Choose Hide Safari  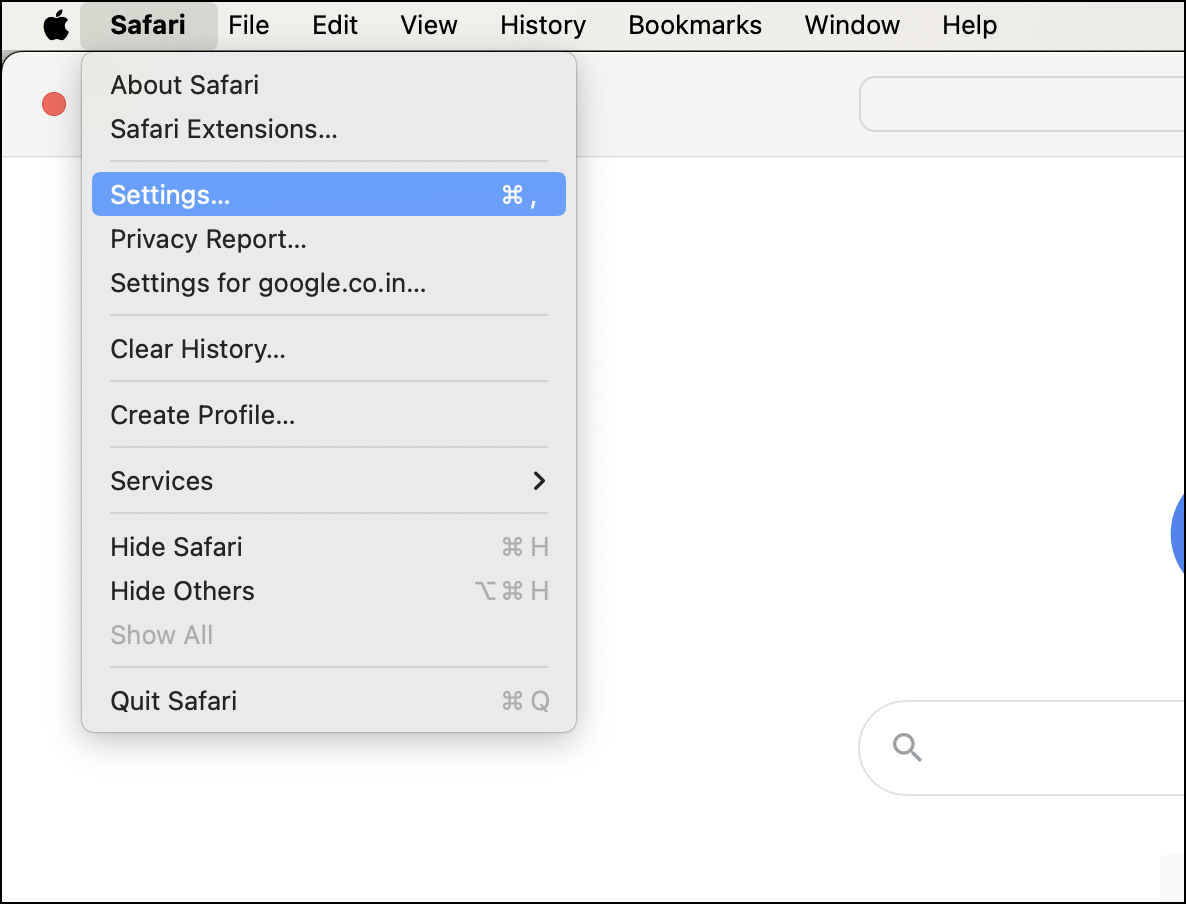328,546
